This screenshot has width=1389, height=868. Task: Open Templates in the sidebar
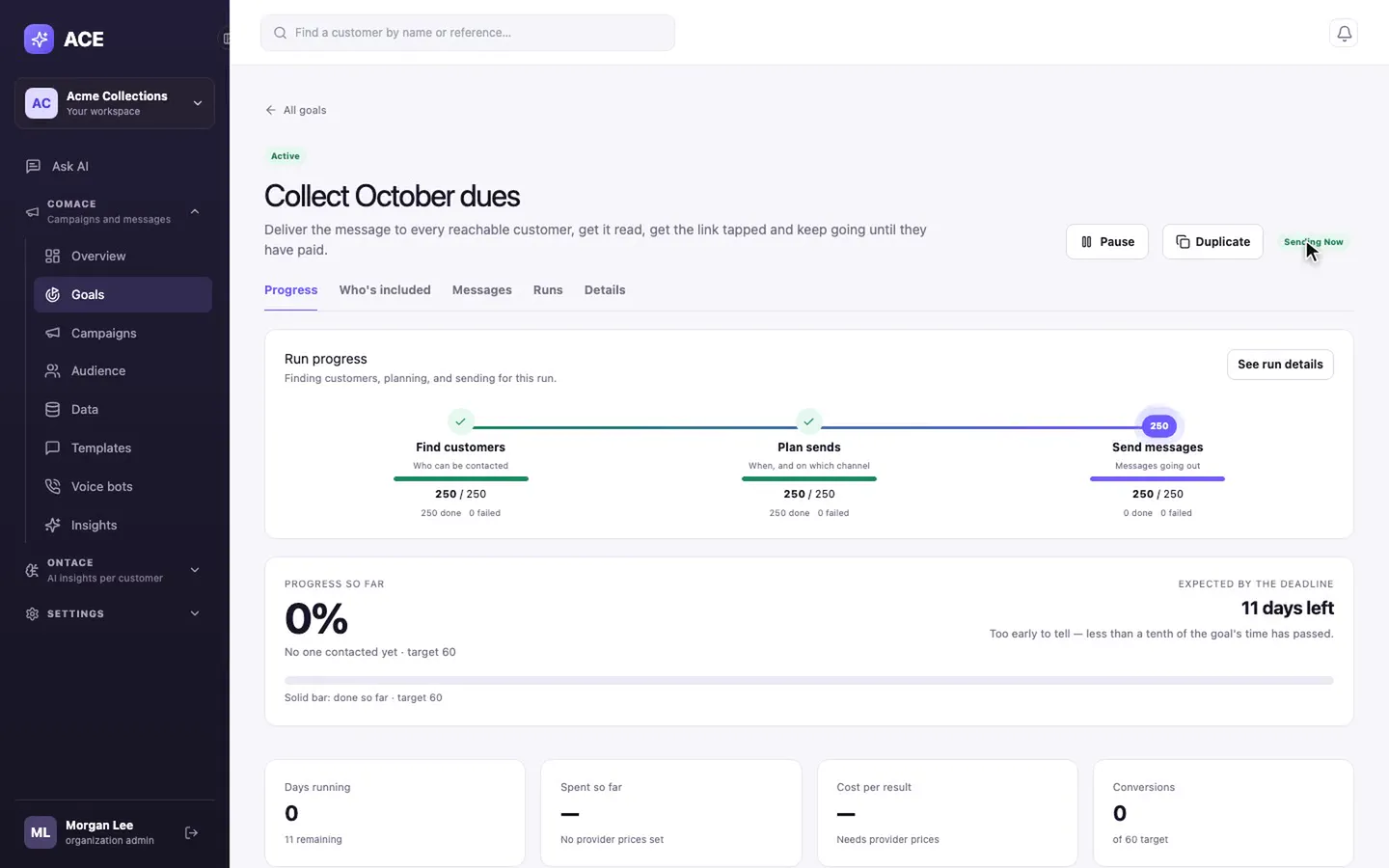123,448
